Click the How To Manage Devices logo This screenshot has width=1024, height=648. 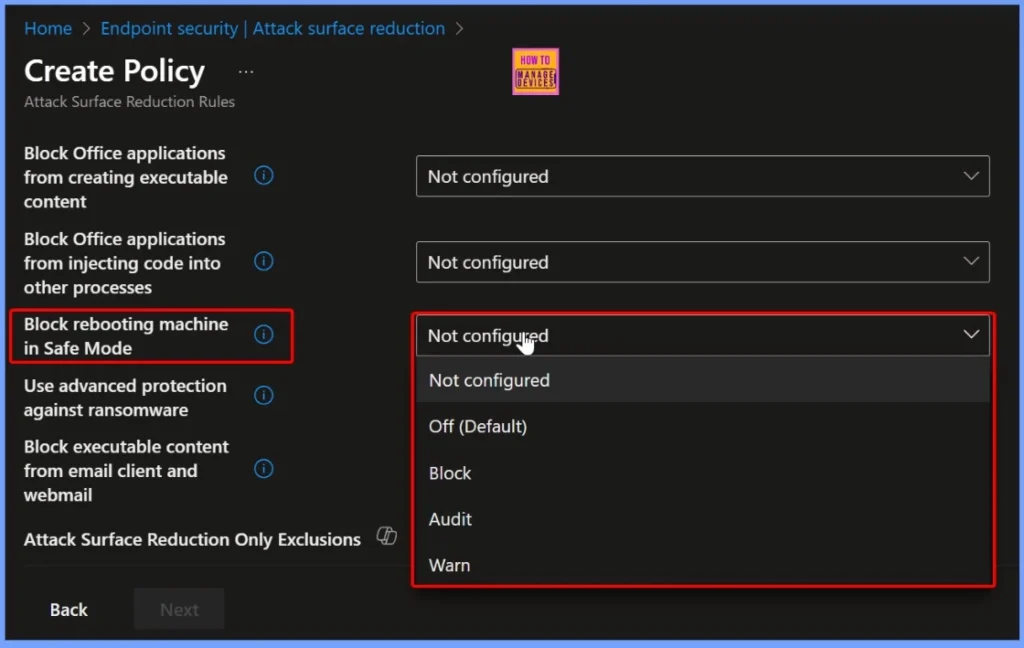pyautogui.click(x=535, y=71)
